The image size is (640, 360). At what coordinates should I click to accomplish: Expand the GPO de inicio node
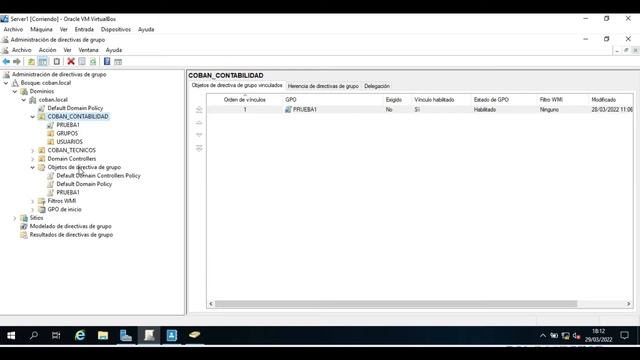click(x=33, y=210)
